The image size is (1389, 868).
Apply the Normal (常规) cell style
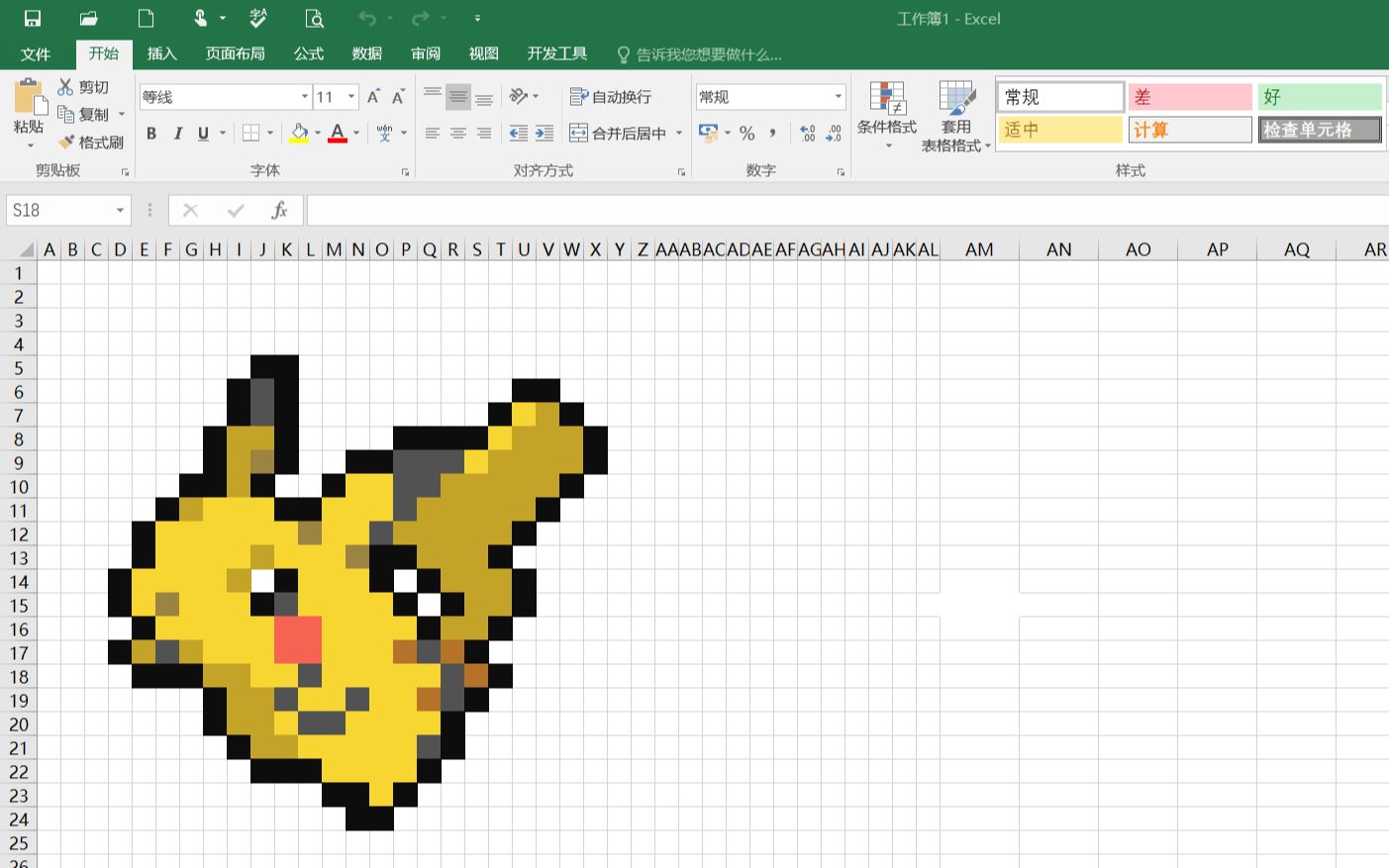pyautogui.click(x=1060, y=97)
